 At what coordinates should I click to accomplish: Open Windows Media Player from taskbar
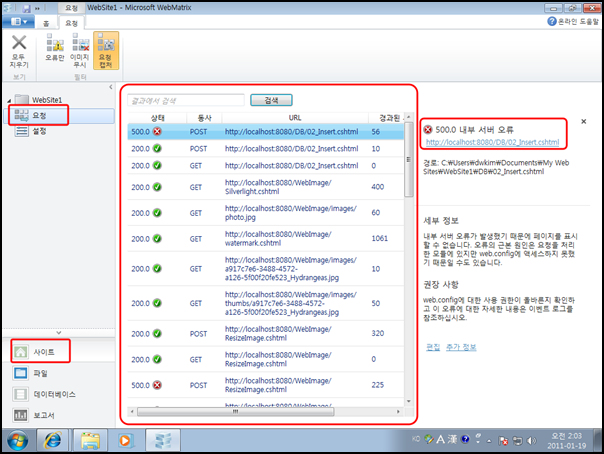(125, 440)
